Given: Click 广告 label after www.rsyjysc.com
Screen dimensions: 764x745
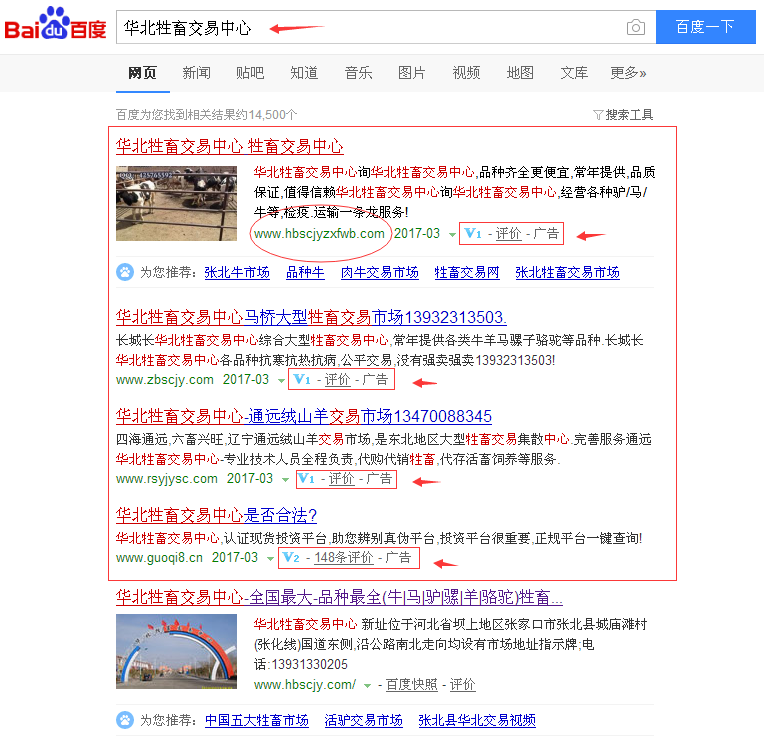Looking at the screenshot, I should [x=379, y=478].
